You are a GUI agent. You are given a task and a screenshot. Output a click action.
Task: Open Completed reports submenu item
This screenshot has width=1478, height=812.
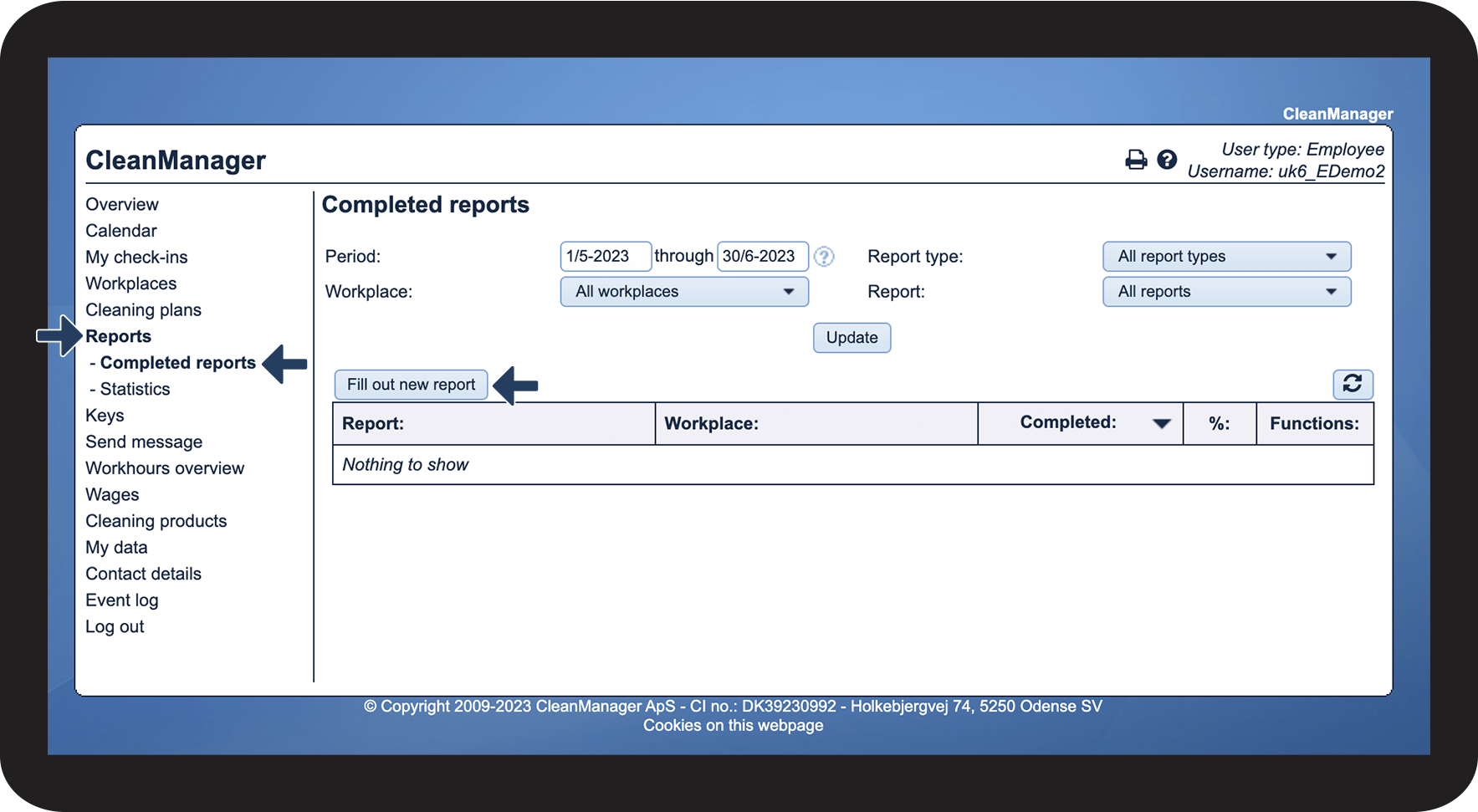pos(177,363)
